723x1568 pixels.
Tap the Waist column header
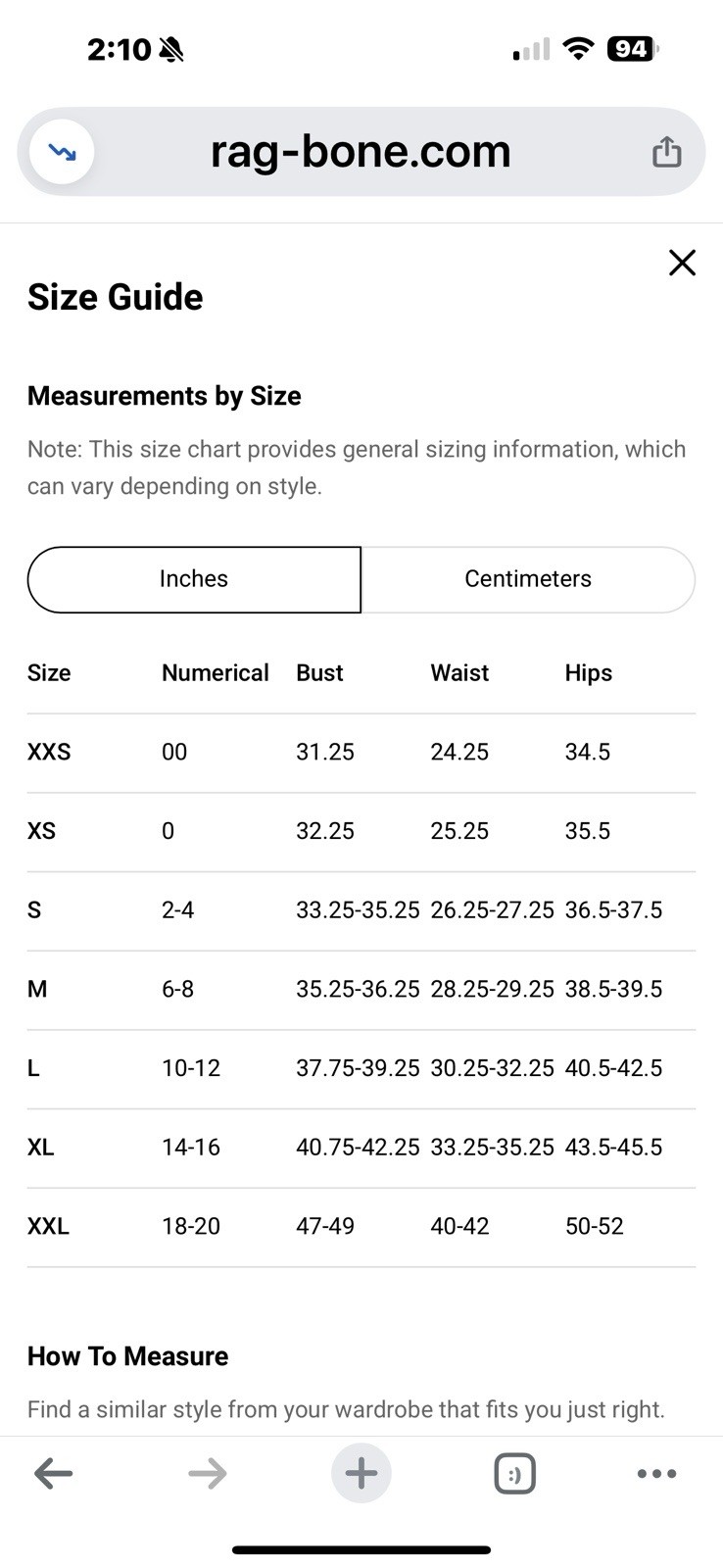(459, 673)
